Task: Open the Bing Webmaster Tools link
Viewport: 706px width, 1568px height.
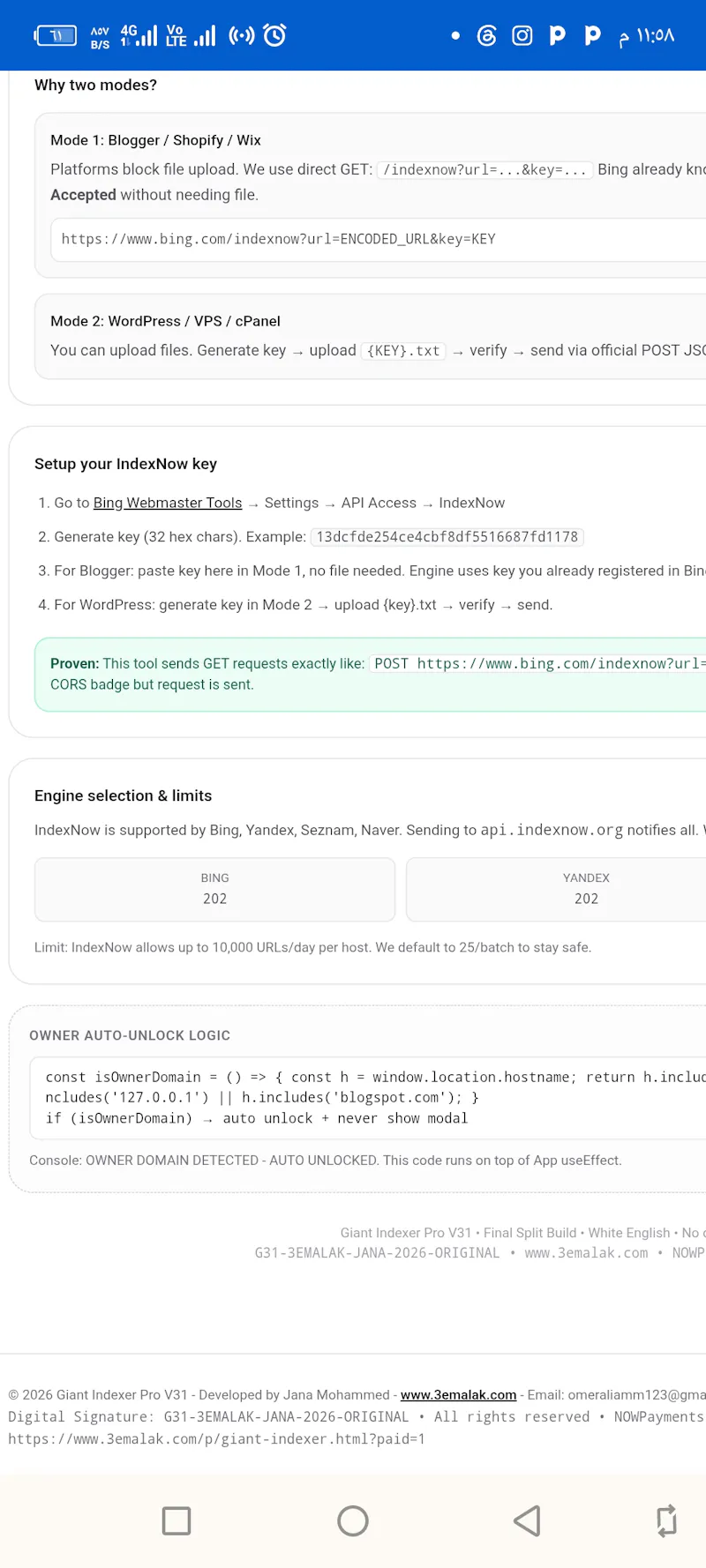Action: [168, 503]
